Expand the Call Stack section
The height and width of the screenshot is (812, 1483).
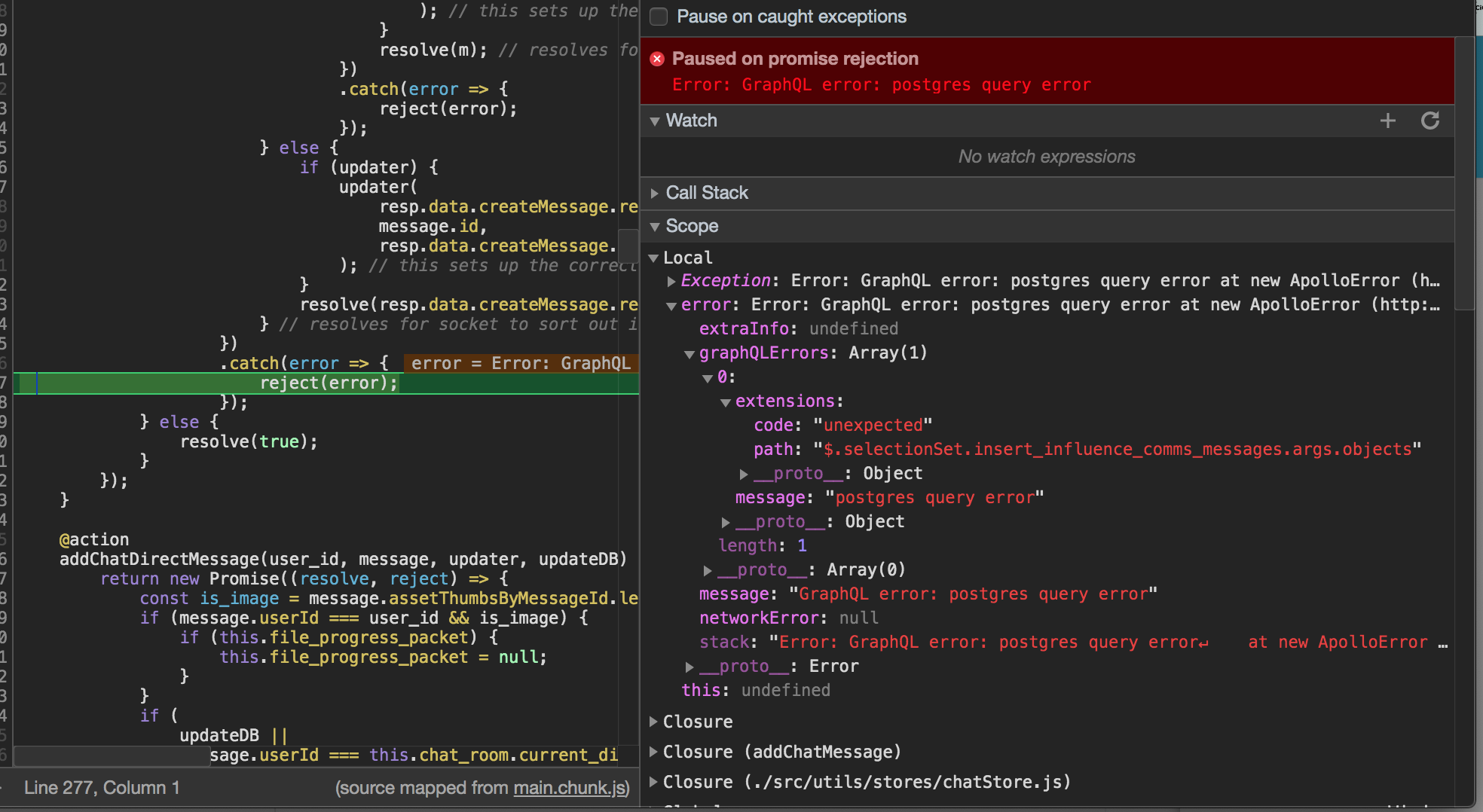tap(654, 194)
